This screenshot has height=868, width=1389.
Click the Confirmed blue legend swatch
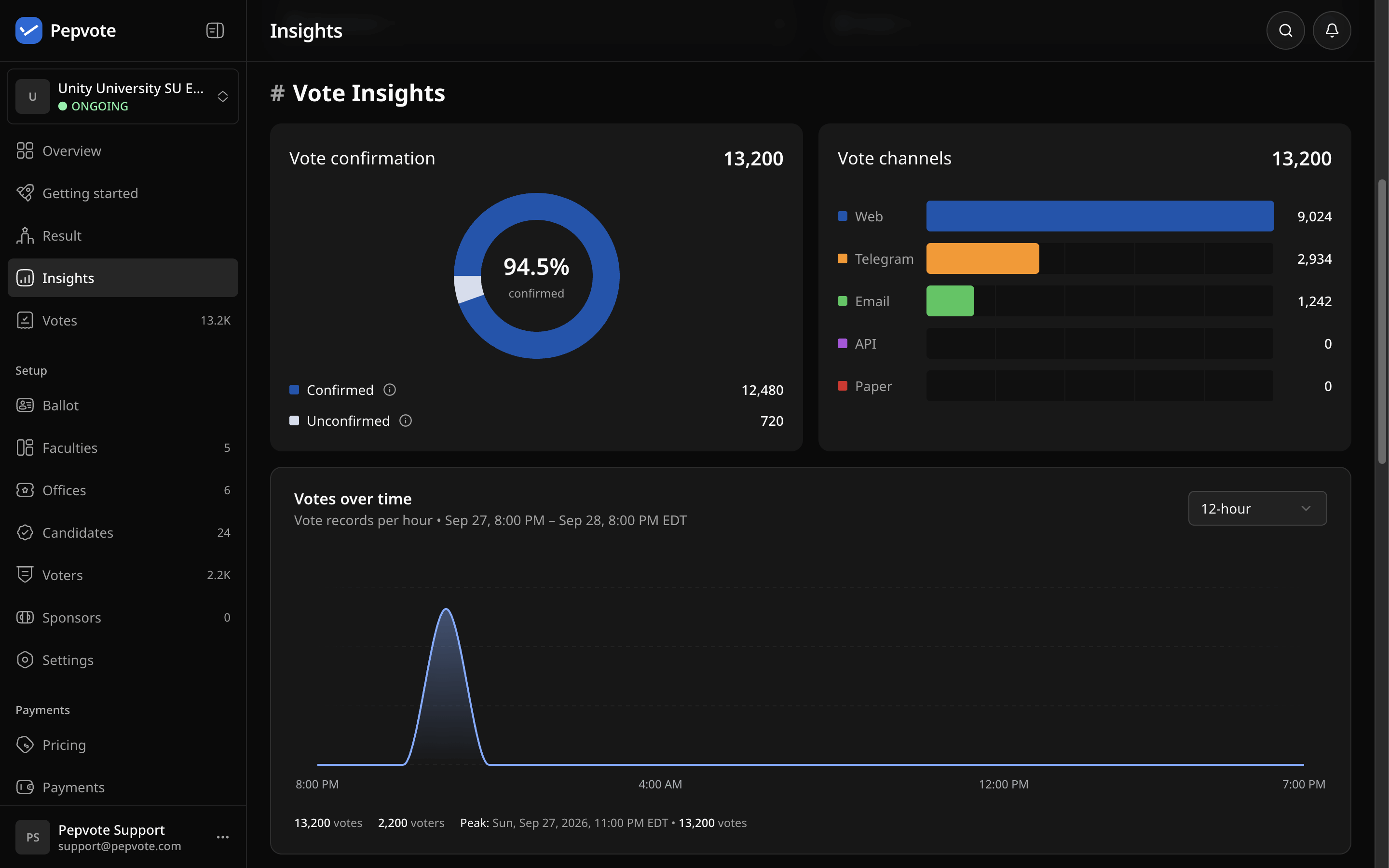(x=295, y=390)
